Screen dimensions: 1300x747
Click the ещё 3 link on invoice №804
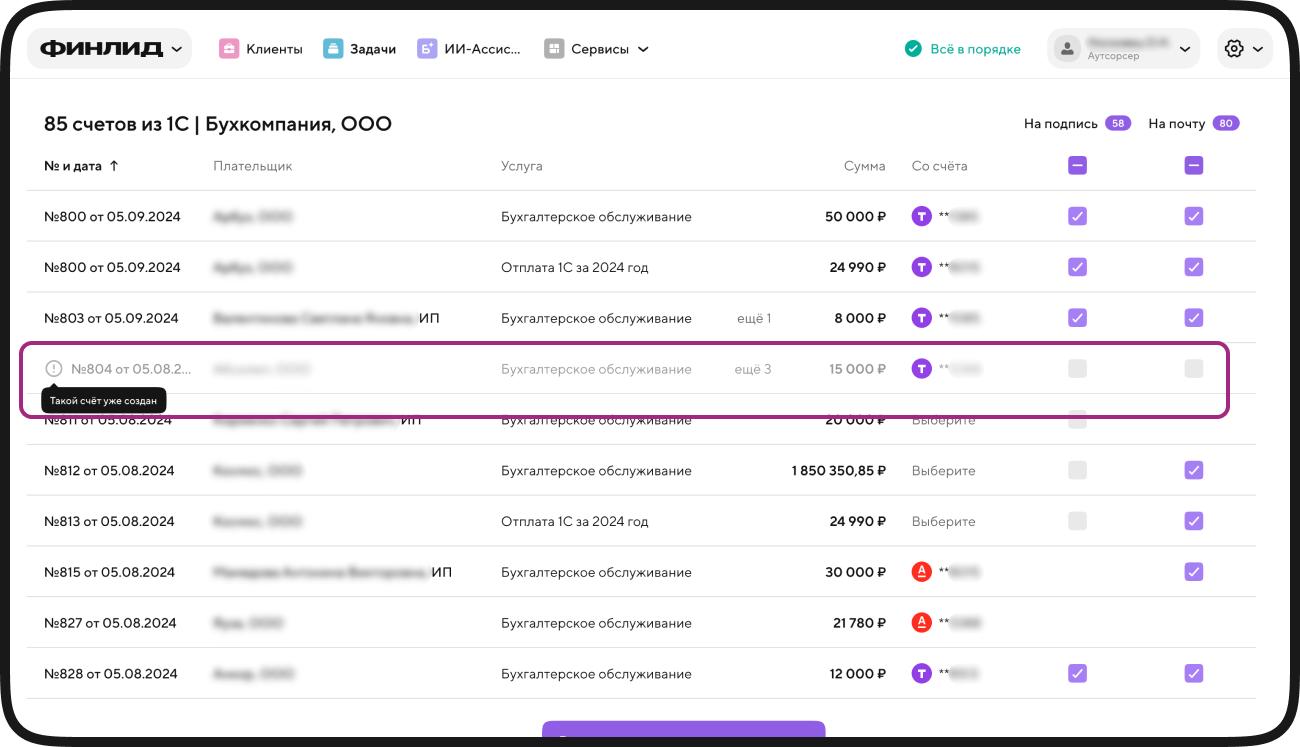[753, 369]
